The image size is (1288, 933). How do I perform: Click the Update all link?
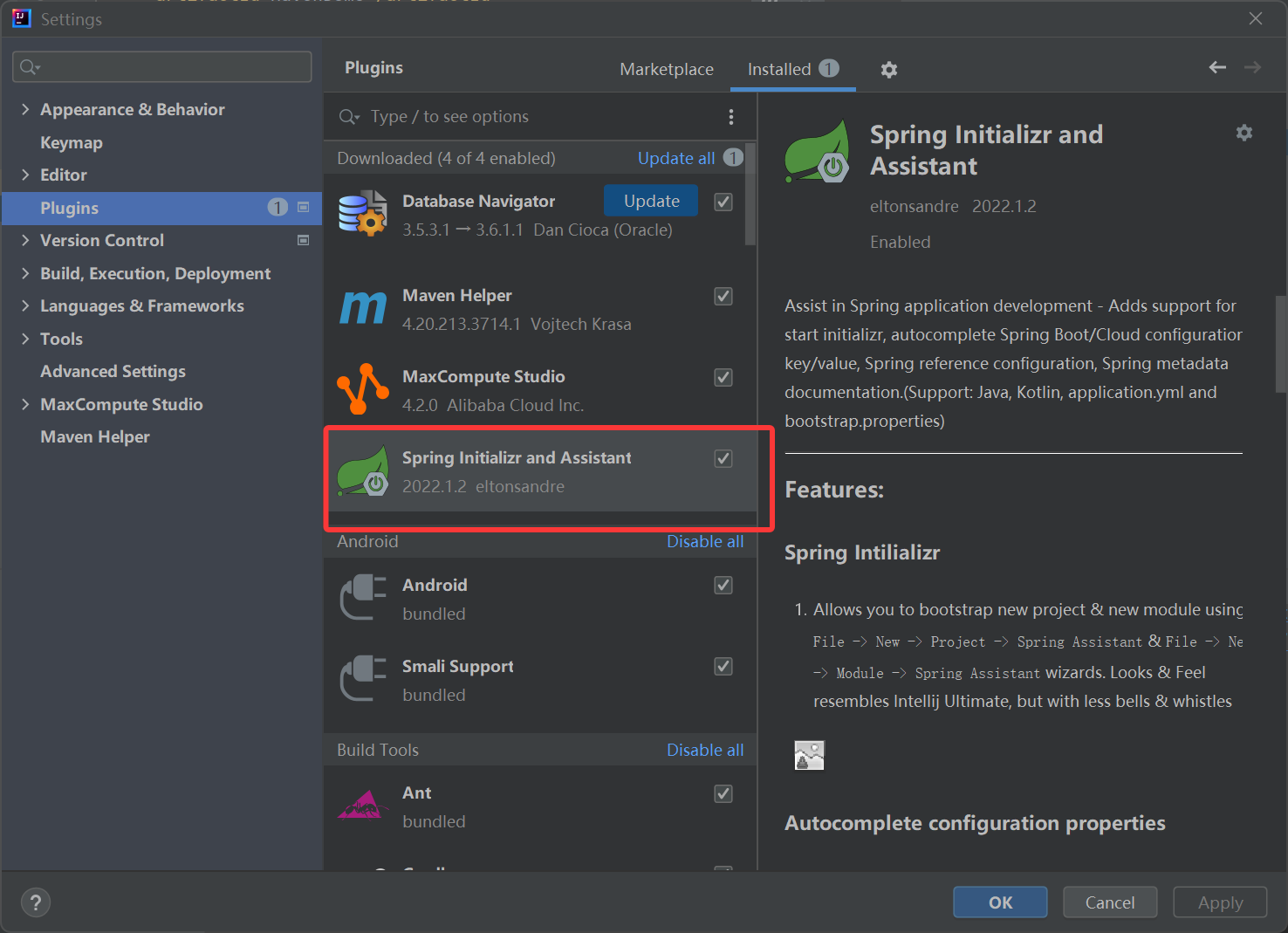click(676, 158)
